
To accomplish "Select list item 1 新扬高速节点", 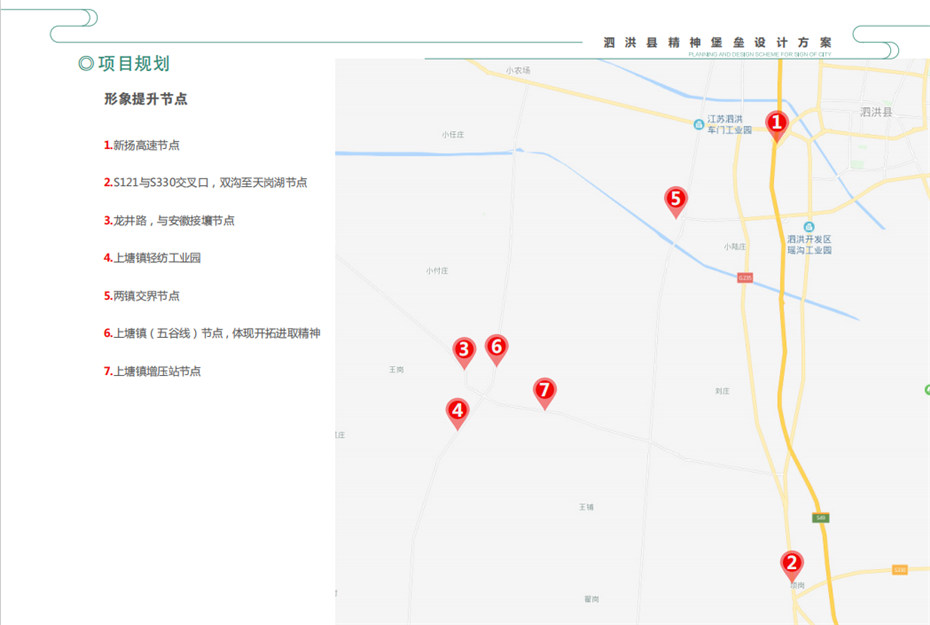I will pyautogui.click(x=142, y=145).
